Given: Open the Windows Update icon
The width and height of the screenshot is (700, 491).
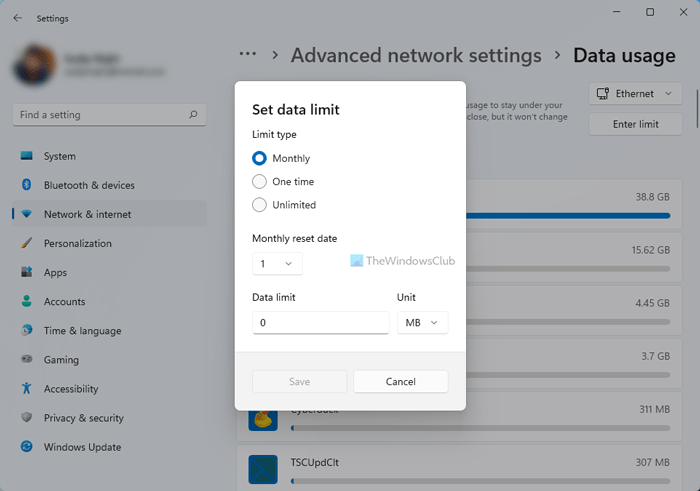Looking at the screenshot, I should 26,447.
